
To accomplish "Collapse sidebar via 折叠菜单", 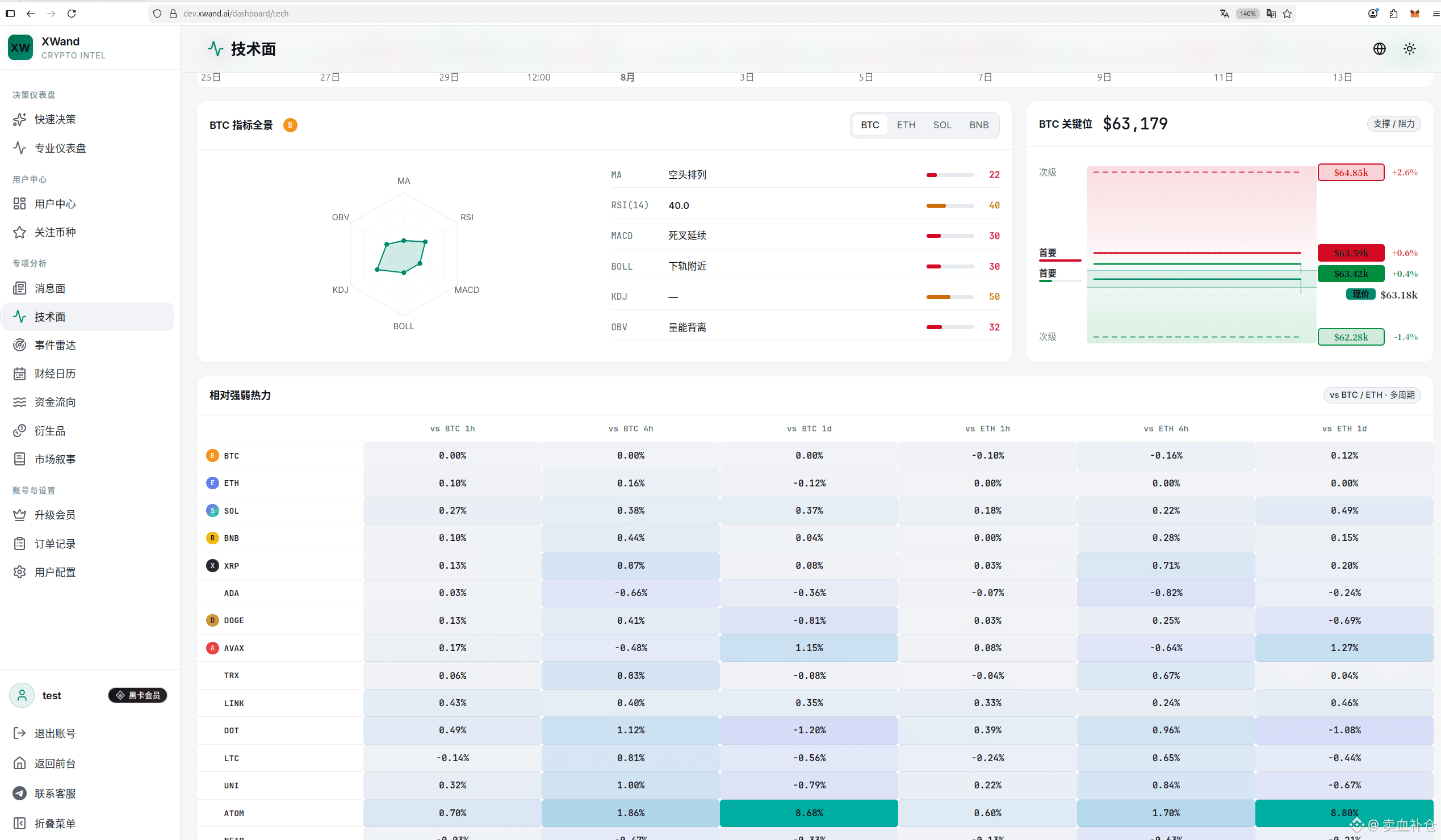I will pos(89,824).
